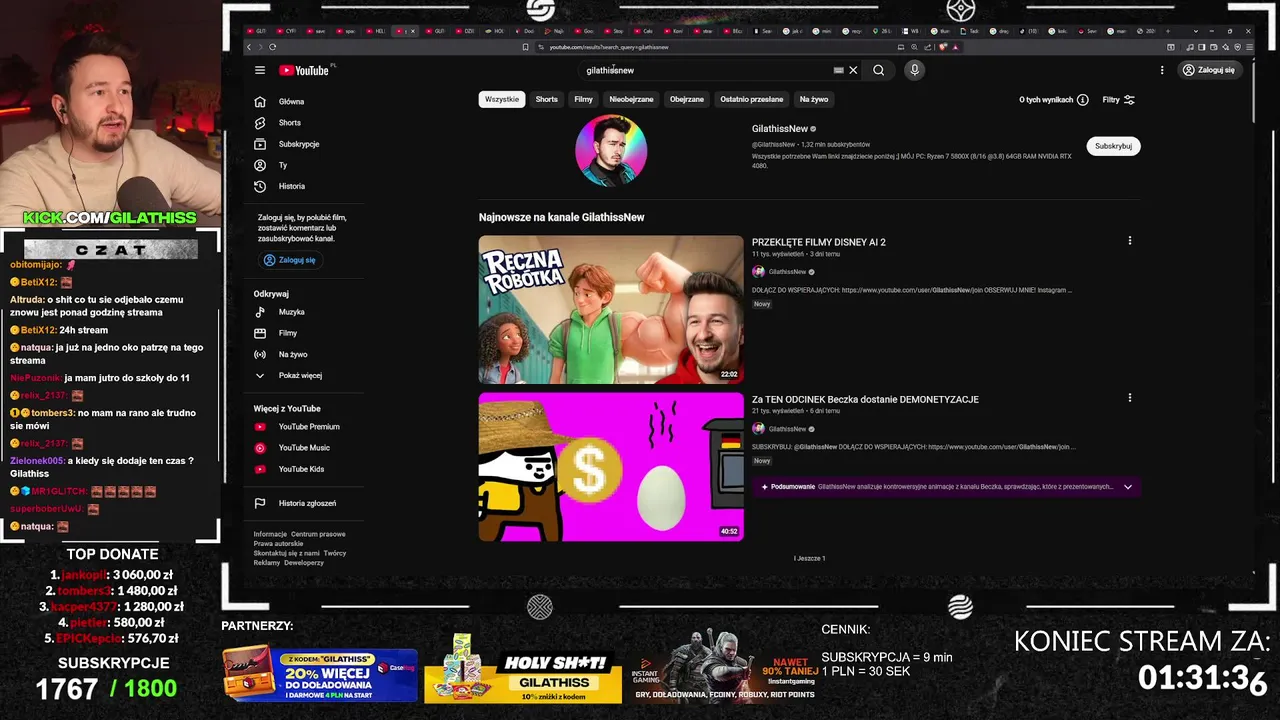Image resolution: width=1280 pixels, height=720 pixels.
Task: Click the browser back arrow
Action: [250, 47]
